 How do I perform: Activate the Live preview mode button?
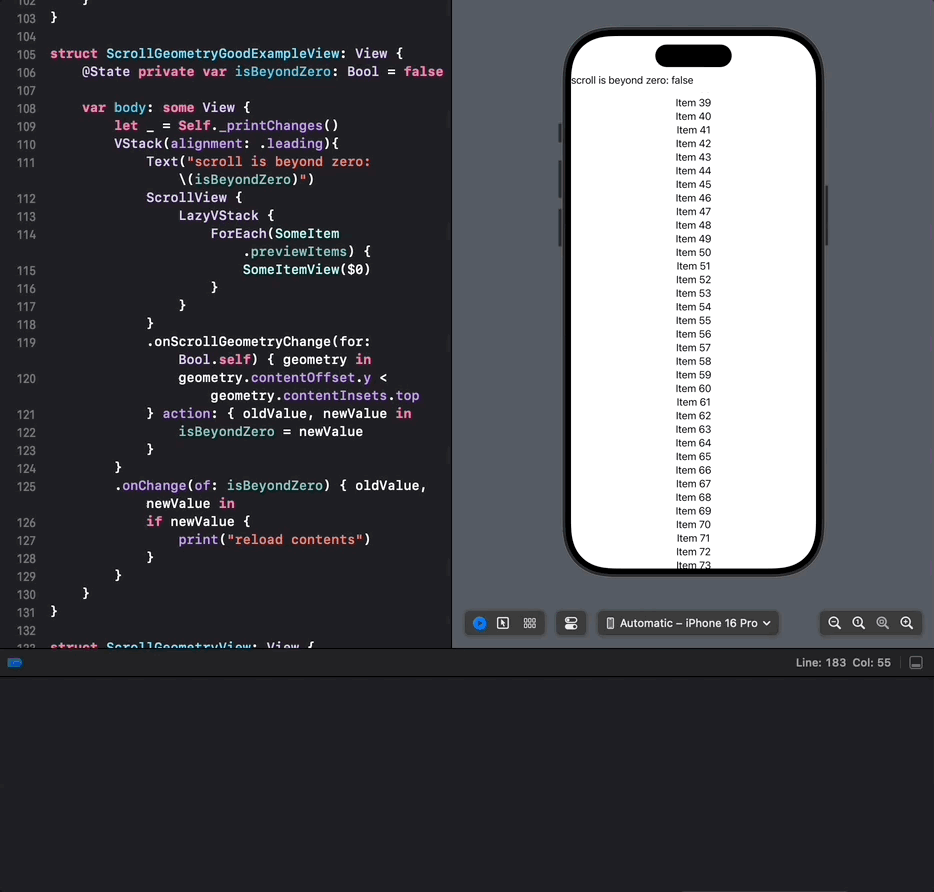480,623
